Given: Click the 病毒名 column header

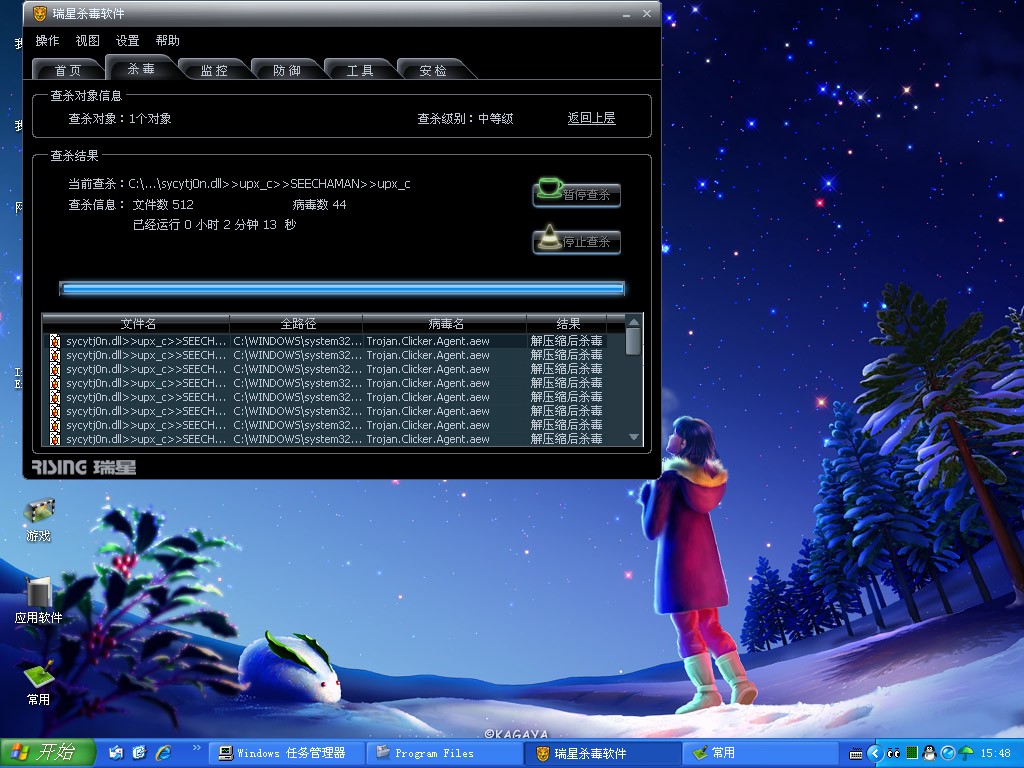Looking at the screenshot, I should [x=445, y=324].
